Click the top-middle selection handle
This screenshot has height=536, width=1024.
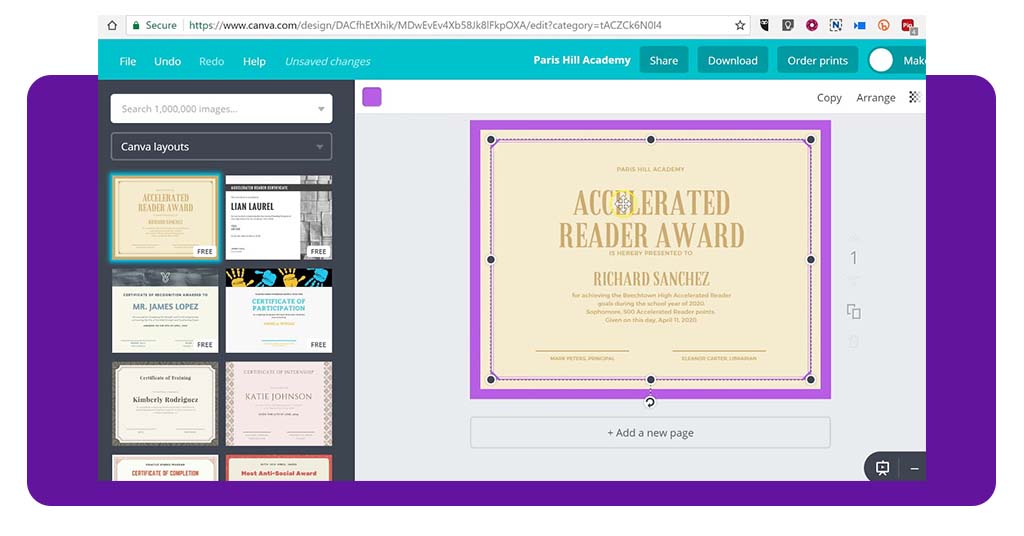tap(650, 140)
